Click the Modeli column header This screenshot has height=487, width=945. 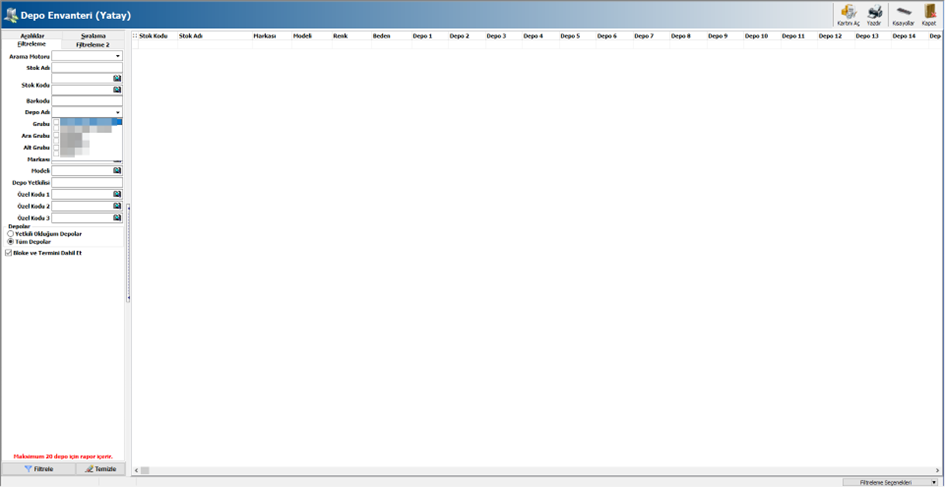(x=312, y=36)
